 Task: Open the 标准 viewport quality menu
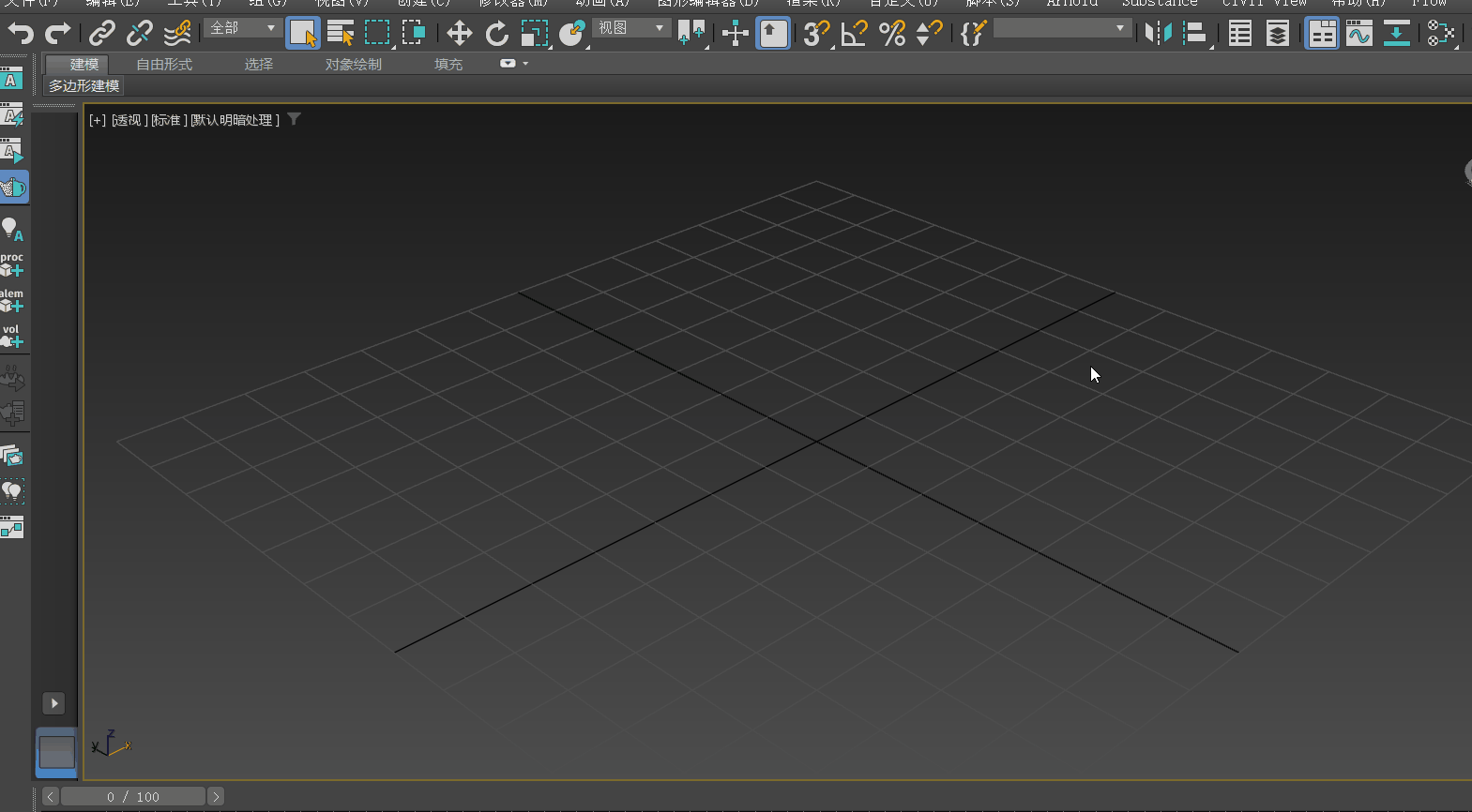pos(169,120)
